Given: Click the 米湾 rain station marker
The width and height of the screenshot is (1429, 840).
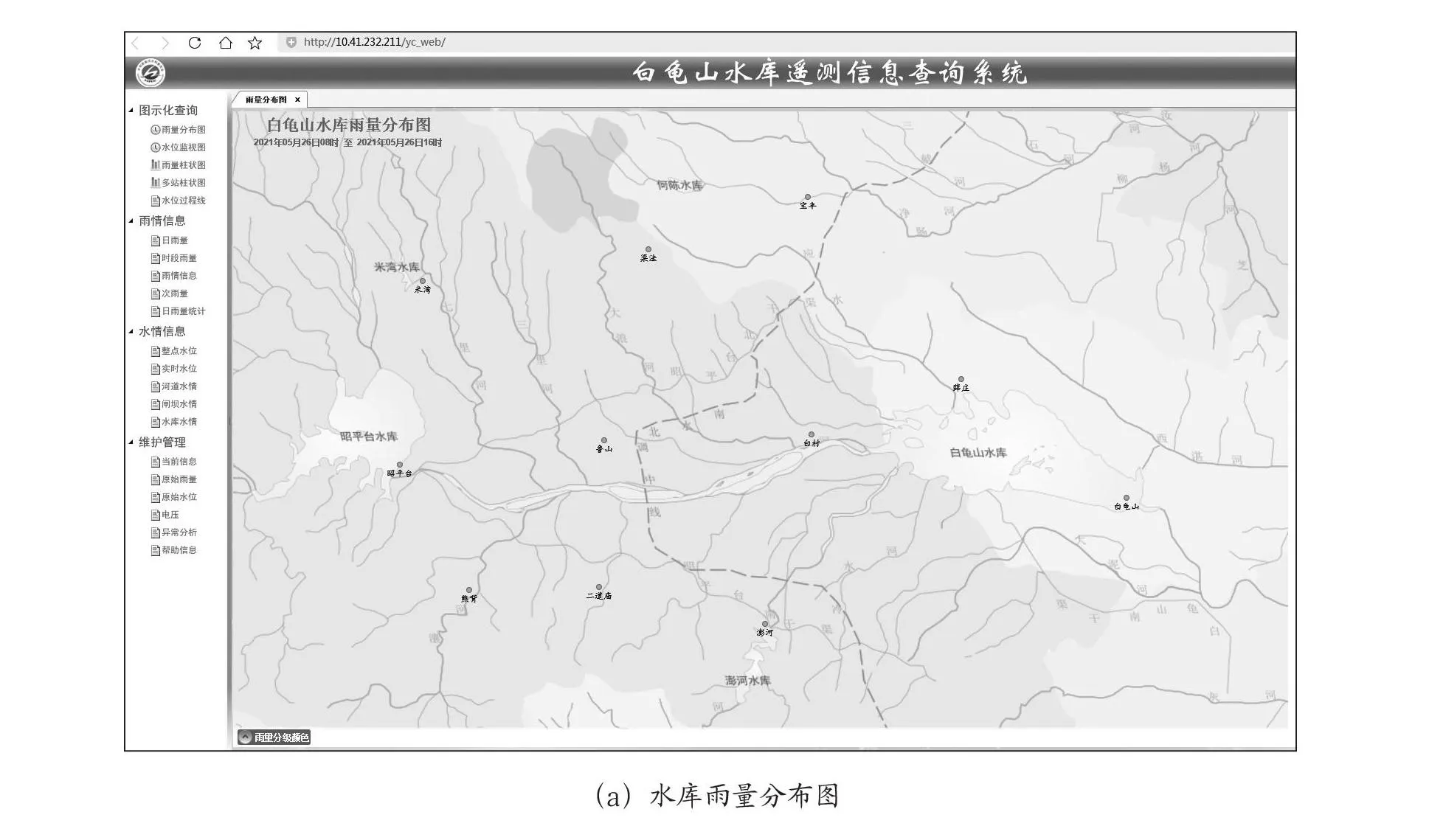Looking at the screenshot, I should click(423, 281).
